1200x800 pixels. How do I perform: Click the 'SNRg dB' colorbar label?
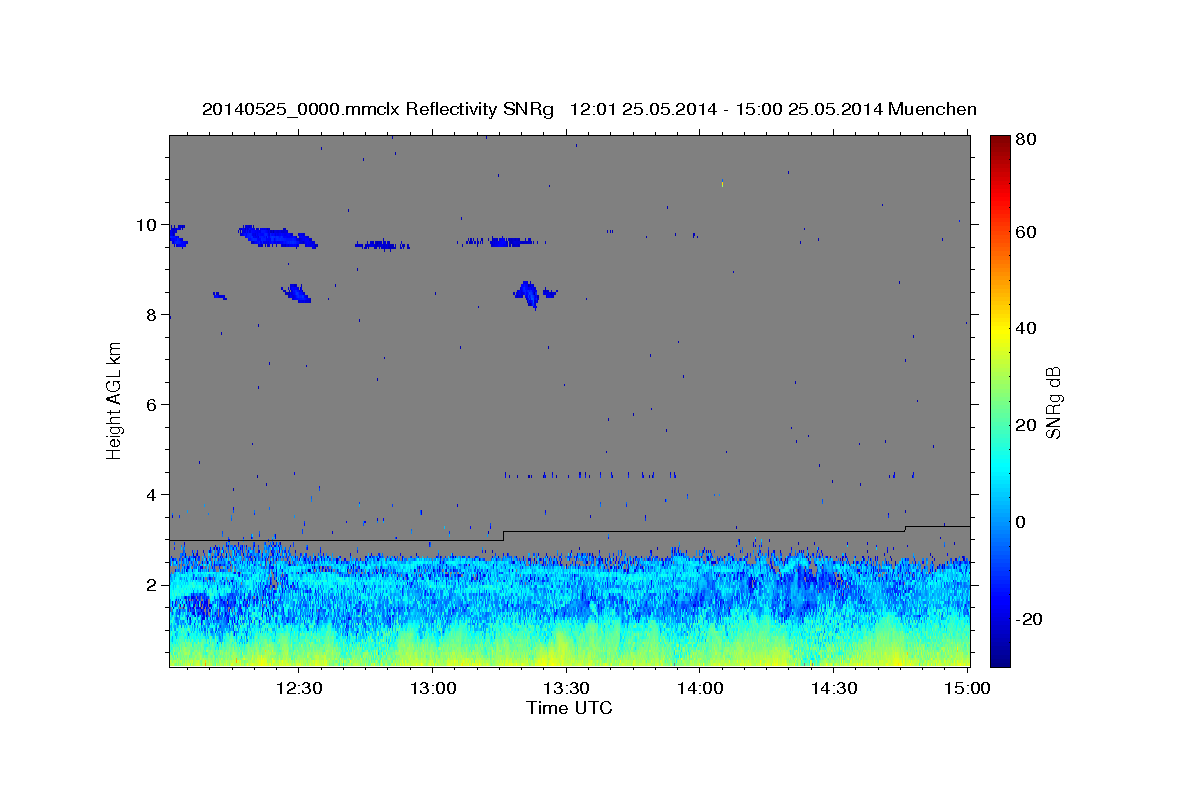click(1053, 403)
